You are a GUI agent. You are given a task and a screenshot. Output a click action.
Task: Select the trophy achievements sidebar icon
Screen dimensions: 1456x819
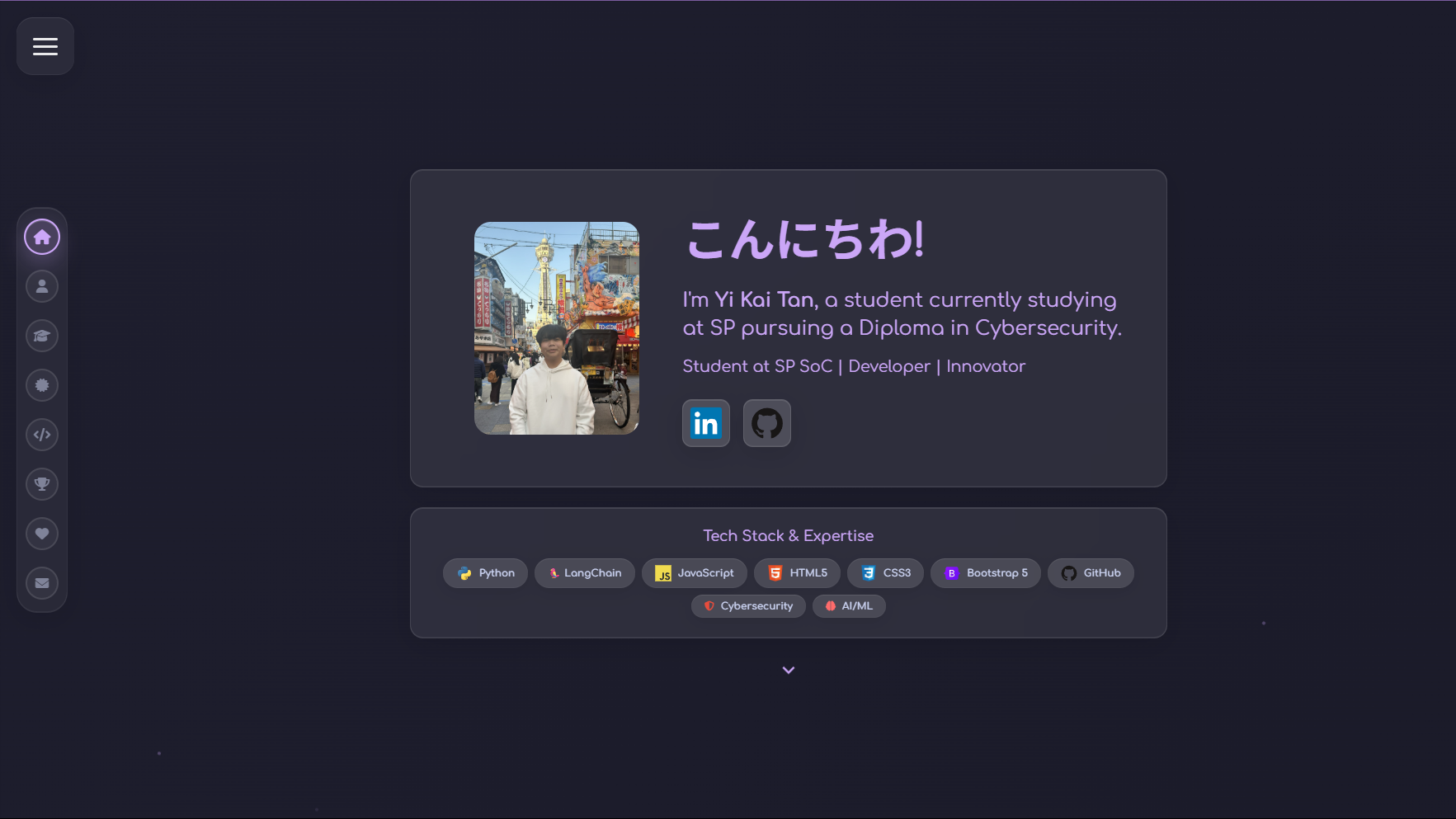pos(42,484)
